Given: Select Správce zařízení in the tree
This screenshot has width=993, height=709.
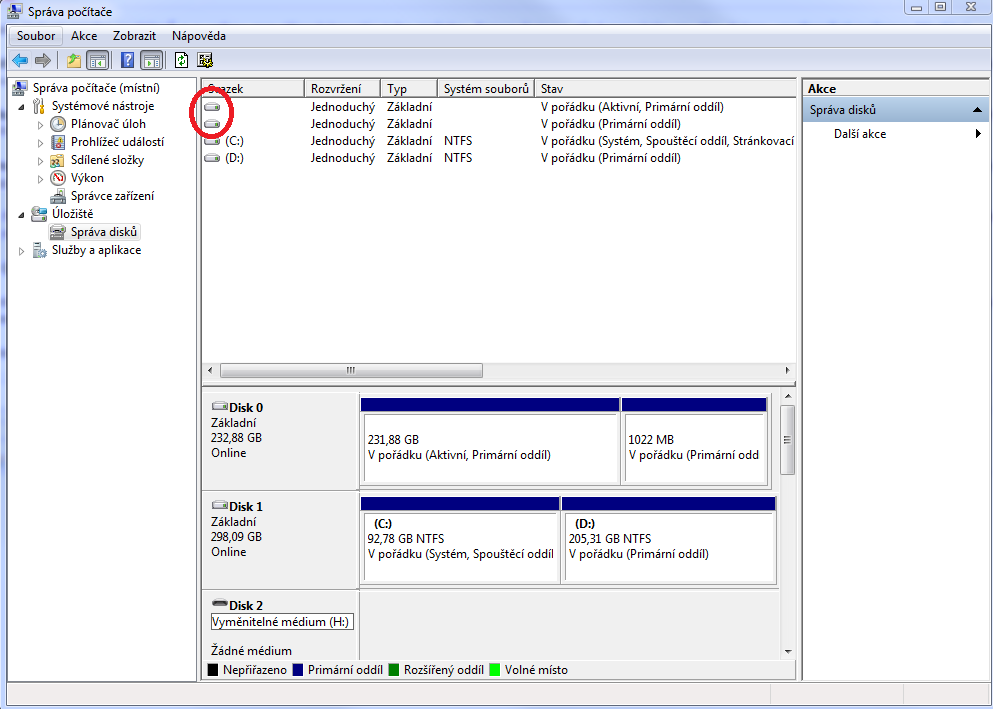Looking at the screenshot, I should (x=112, y=196).
